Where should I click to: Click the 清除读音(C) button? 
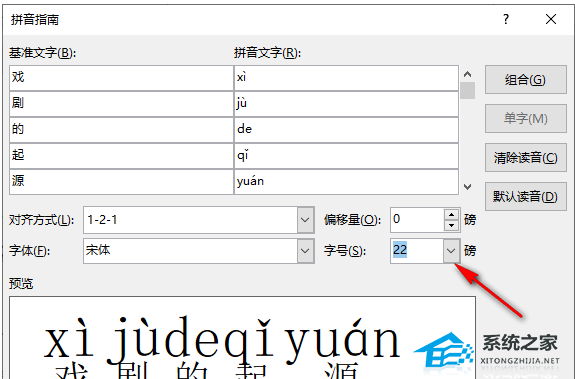click(x=525, y=158)
